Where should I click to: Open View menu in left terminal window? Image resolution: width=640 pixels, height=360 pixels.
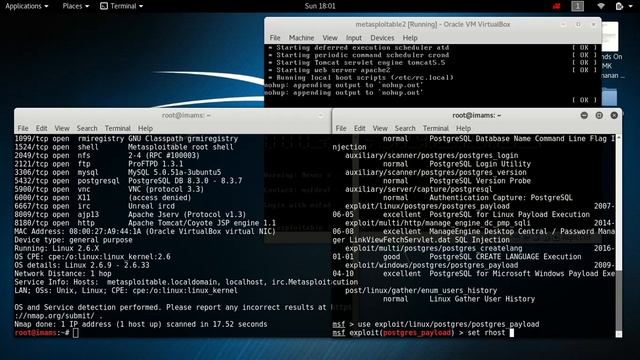point(62,128)
